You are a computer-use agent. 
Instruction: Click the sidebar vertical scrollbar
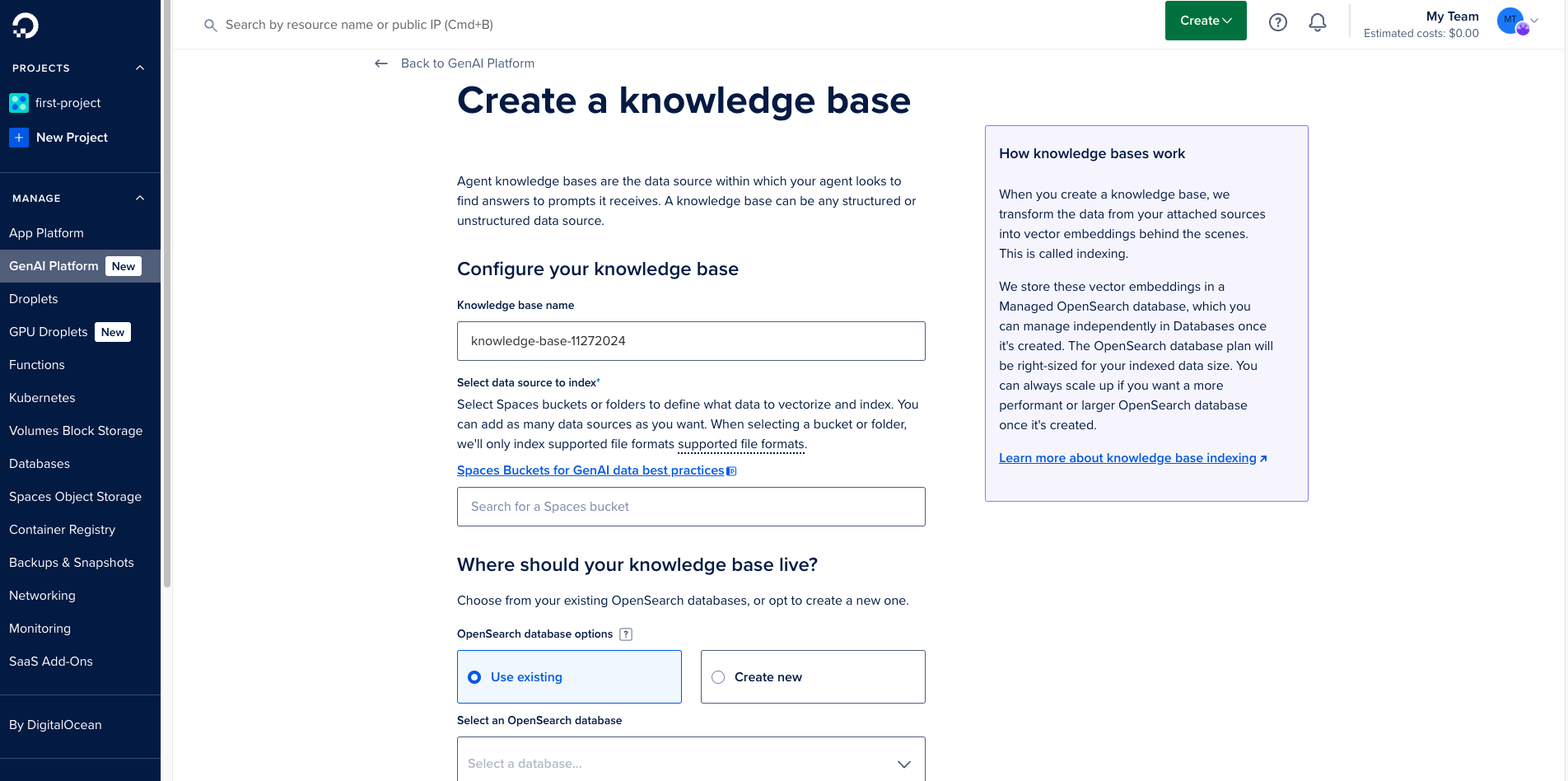167,293
